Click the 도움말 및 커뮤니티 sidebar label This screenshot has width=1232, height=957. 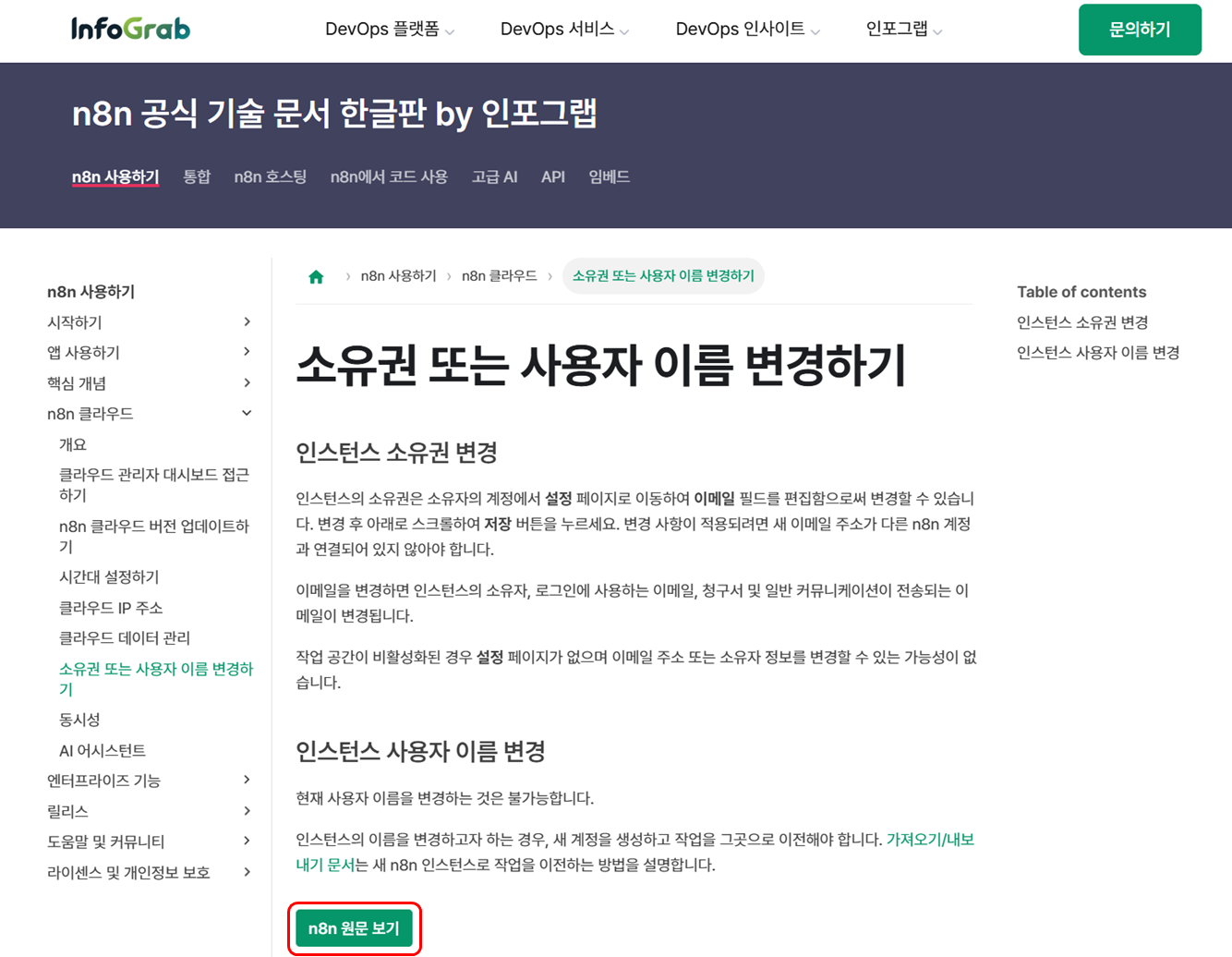pos(106,842)
